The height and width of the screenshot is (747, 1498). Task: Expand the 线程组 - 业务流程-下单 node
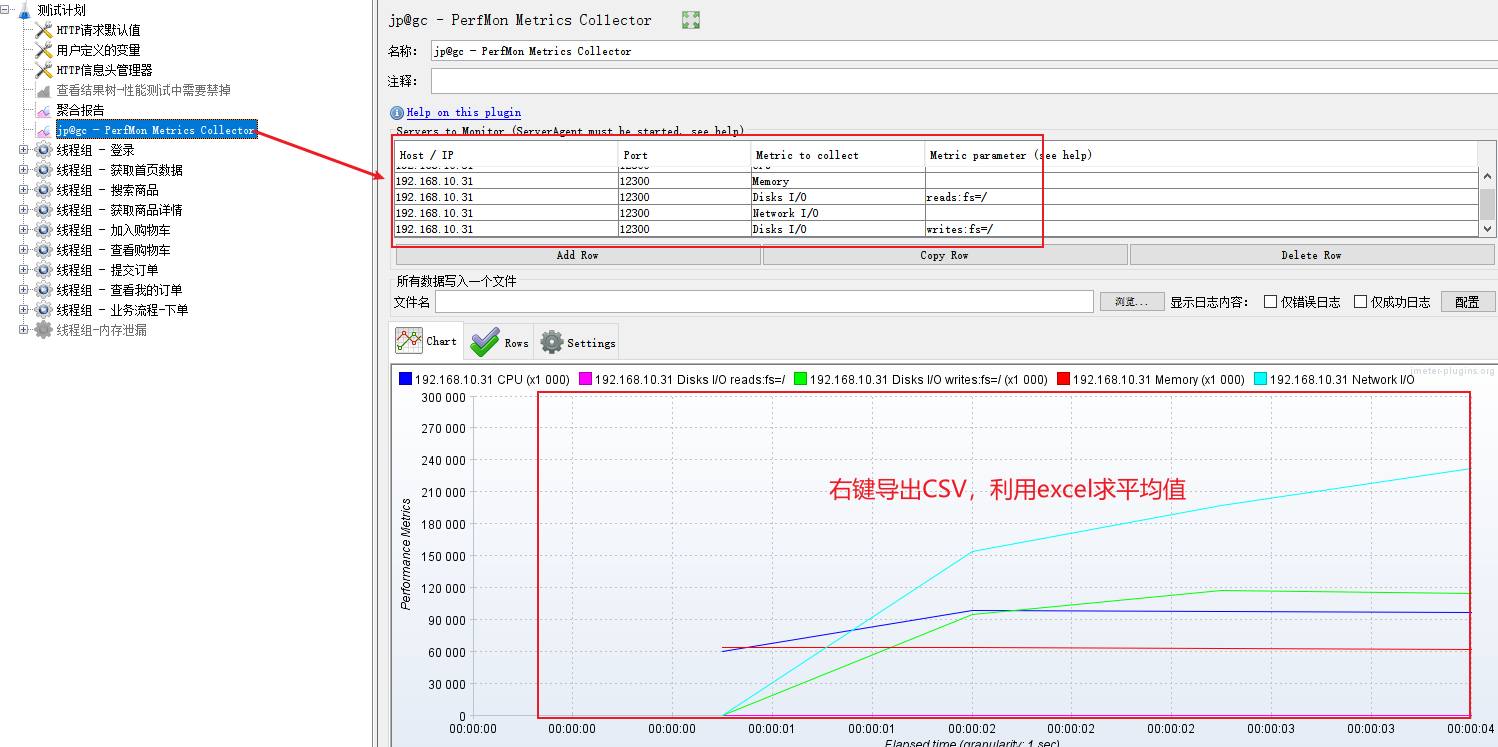pos(24,310)
